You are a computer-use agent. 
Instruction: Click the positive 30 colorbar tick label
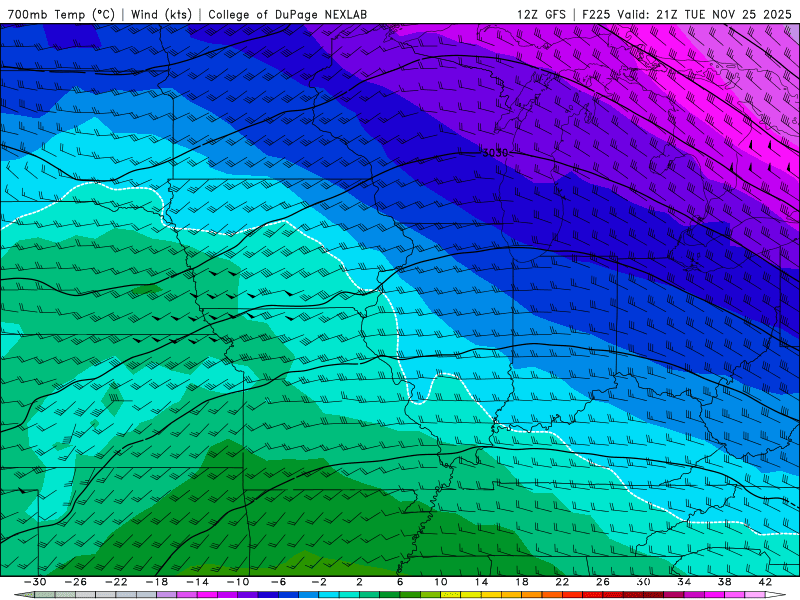(643, 582)
